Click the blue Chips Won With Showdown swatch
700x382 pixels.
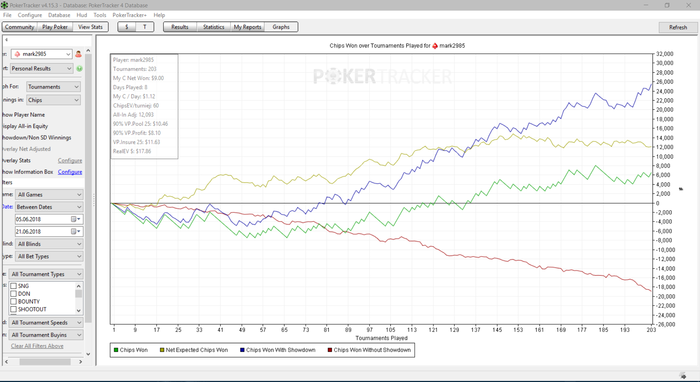click(x=242, y=350)
